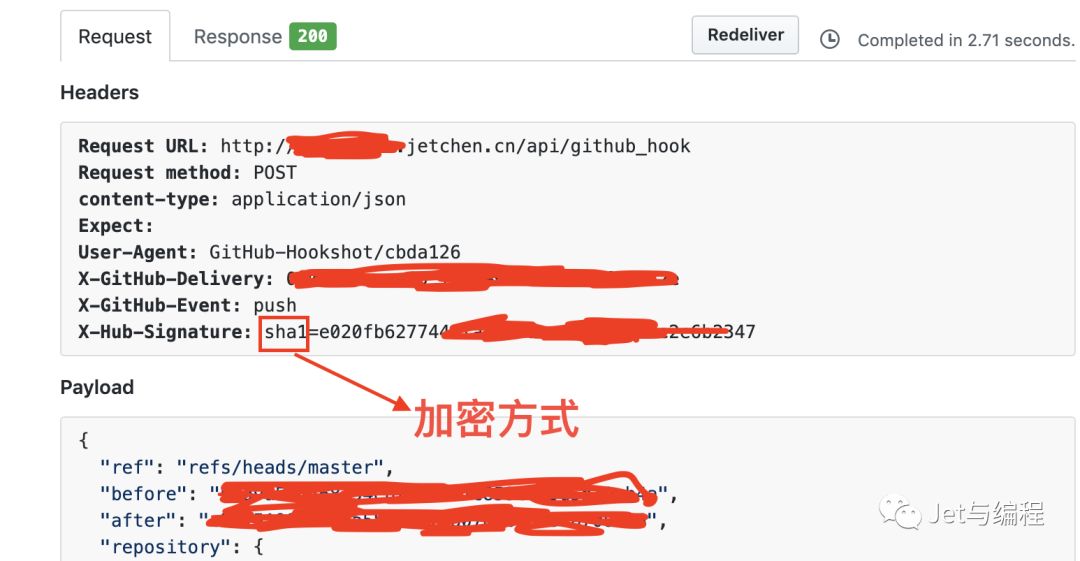Click the Headers section heading
The height and width of the screenshot is (561, 1080).
(99, 92)
